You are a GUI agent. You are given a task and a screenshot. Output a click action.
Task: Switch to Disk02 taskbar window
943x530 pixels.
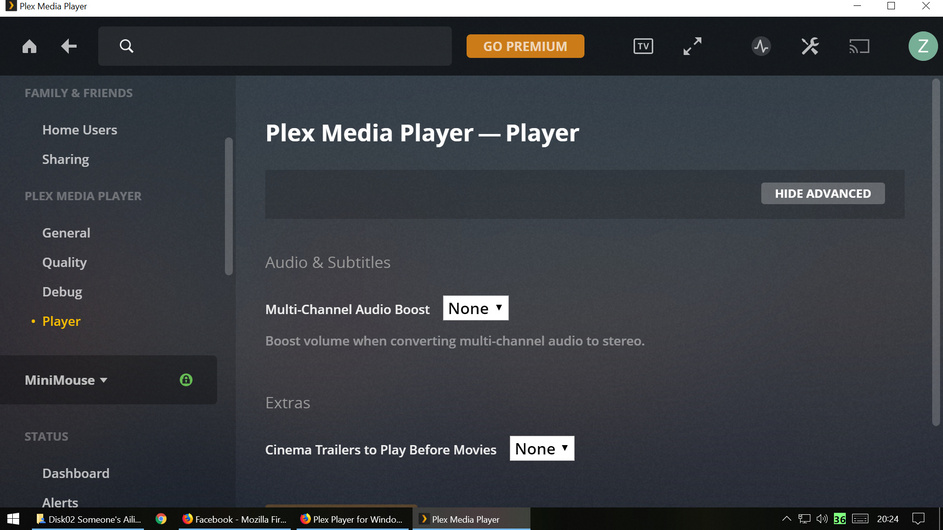(x=88, y=519)
